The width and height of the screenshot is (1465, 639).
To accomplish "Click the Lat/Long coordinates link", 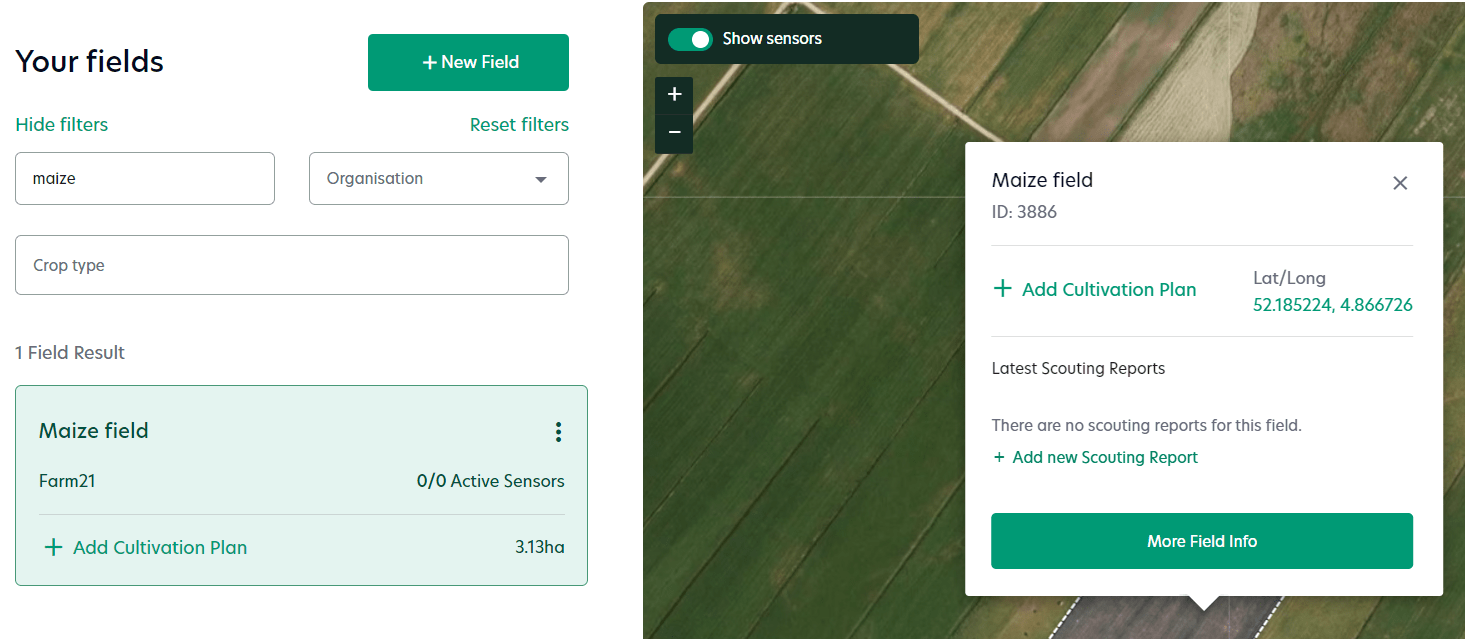I will (x=1331, y=304).
